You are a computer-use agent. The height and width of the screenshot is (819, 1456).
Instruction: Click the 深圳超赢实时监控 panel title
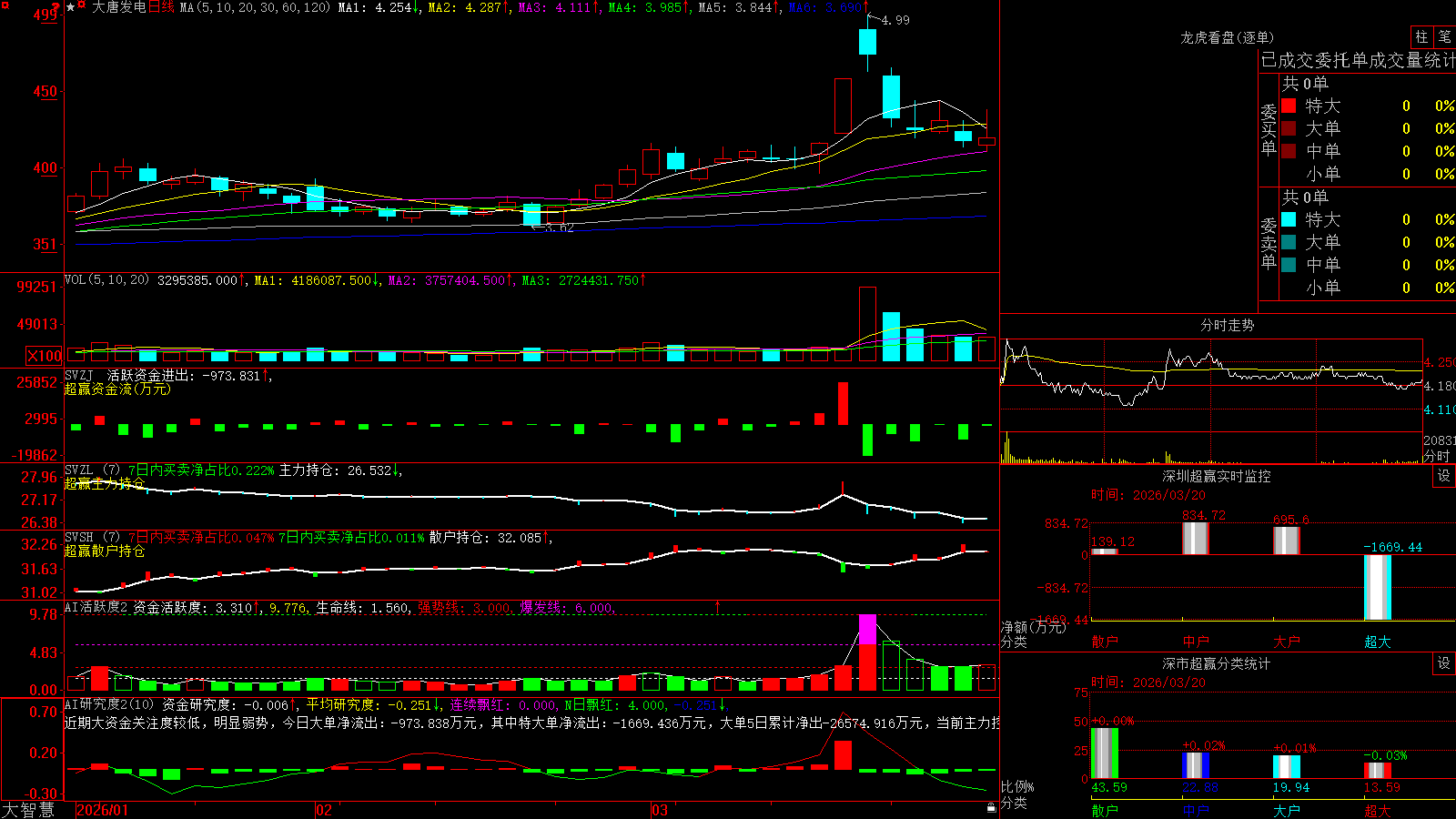click(x=1216, y=476)
